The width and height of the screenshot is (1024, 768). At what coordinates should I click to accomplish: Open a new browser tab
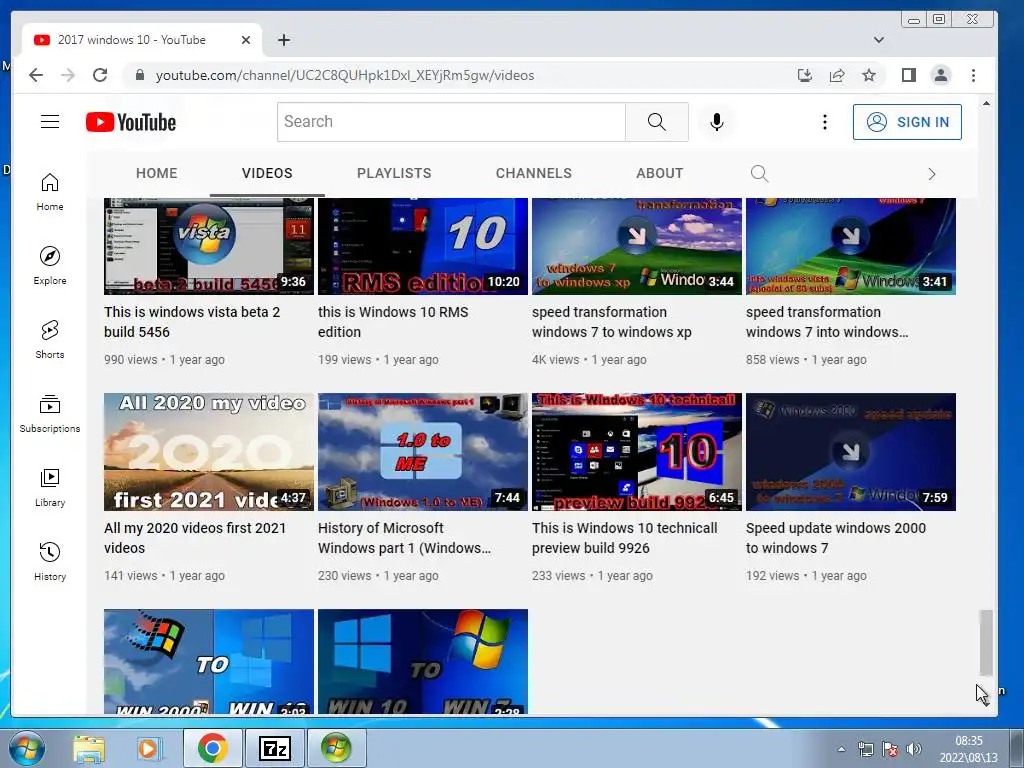(x=283, y=40)
